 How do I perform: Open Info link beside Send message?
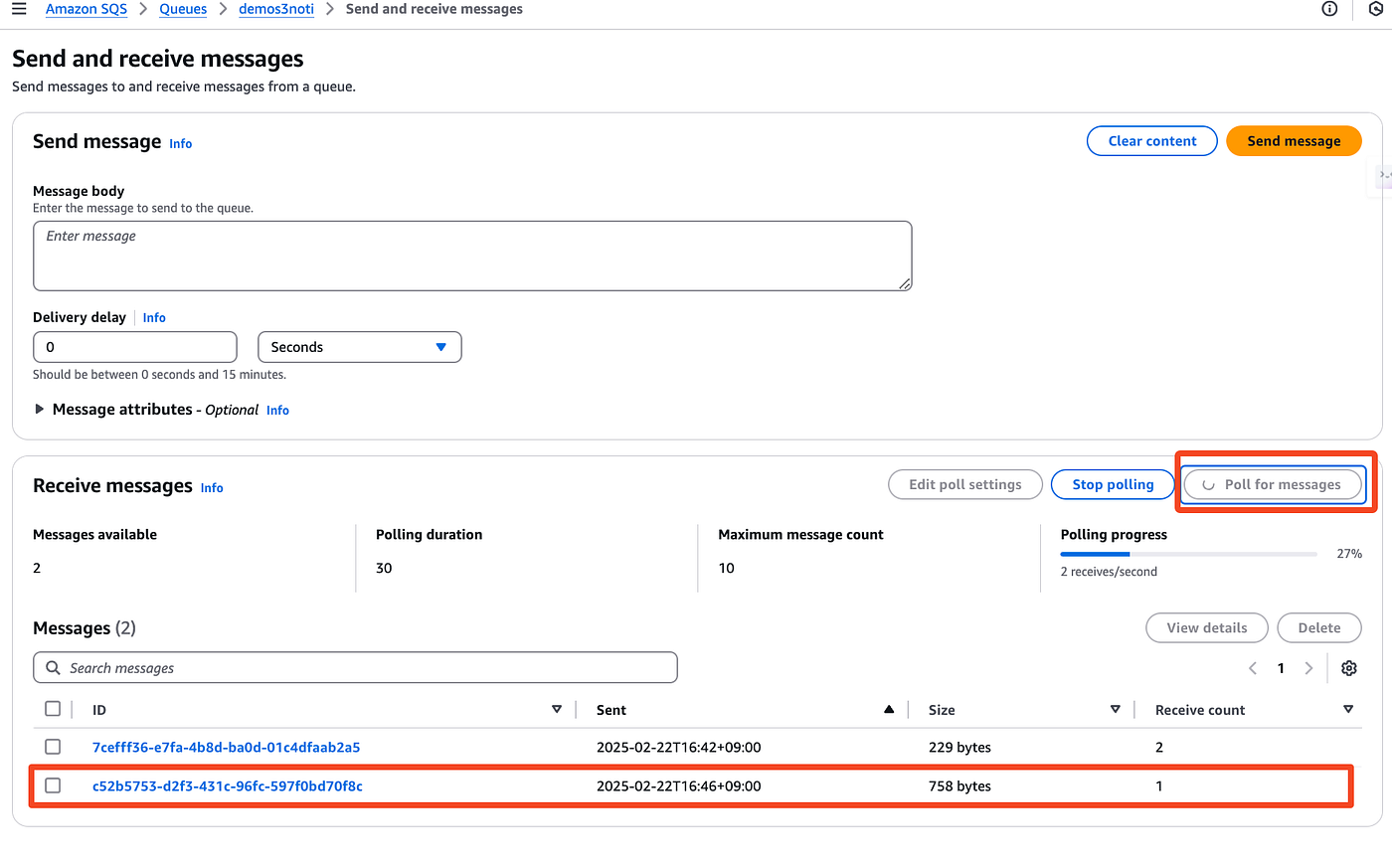coord(181,144)
